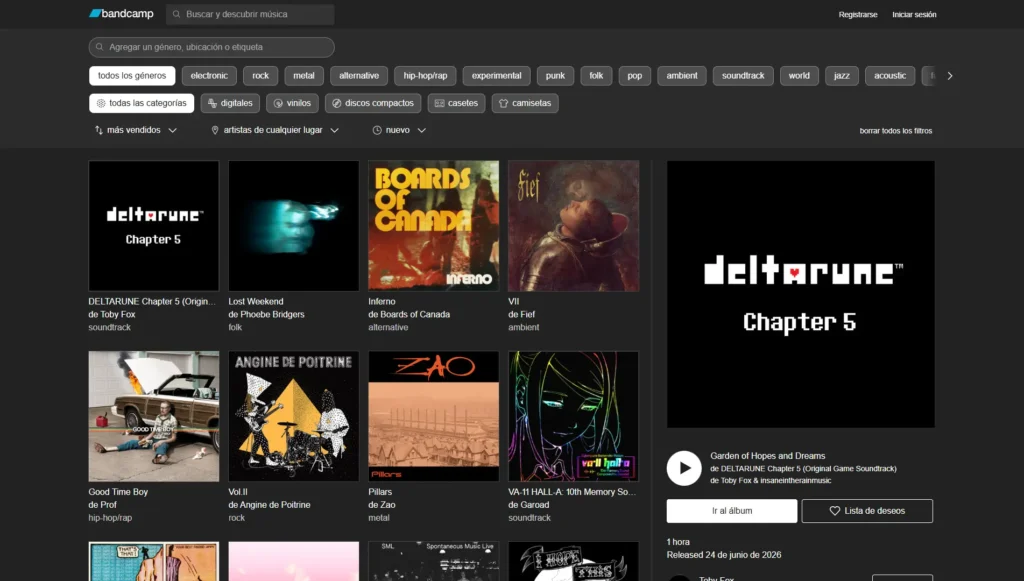Screen dimensions: 1024x581
Task: Click the magnifier icon in genre tag field
Action: [99, 47]
